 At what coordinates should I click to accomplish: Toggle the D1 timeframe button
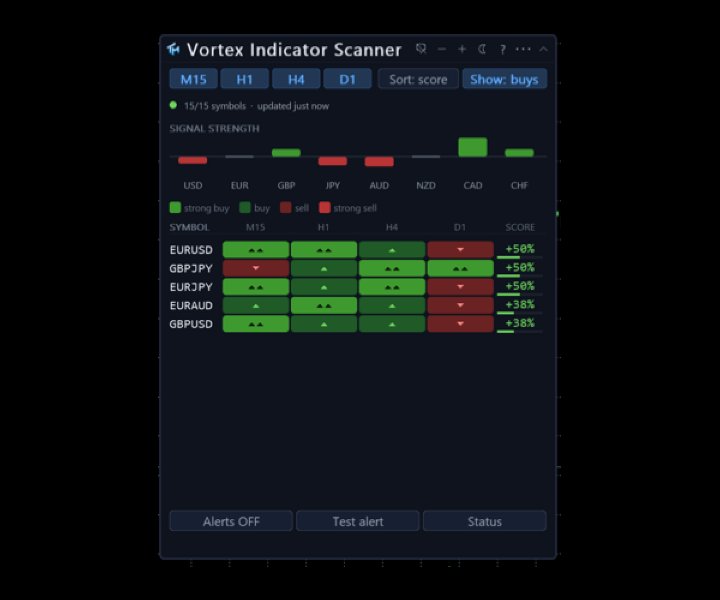click(x=348, y=79)
